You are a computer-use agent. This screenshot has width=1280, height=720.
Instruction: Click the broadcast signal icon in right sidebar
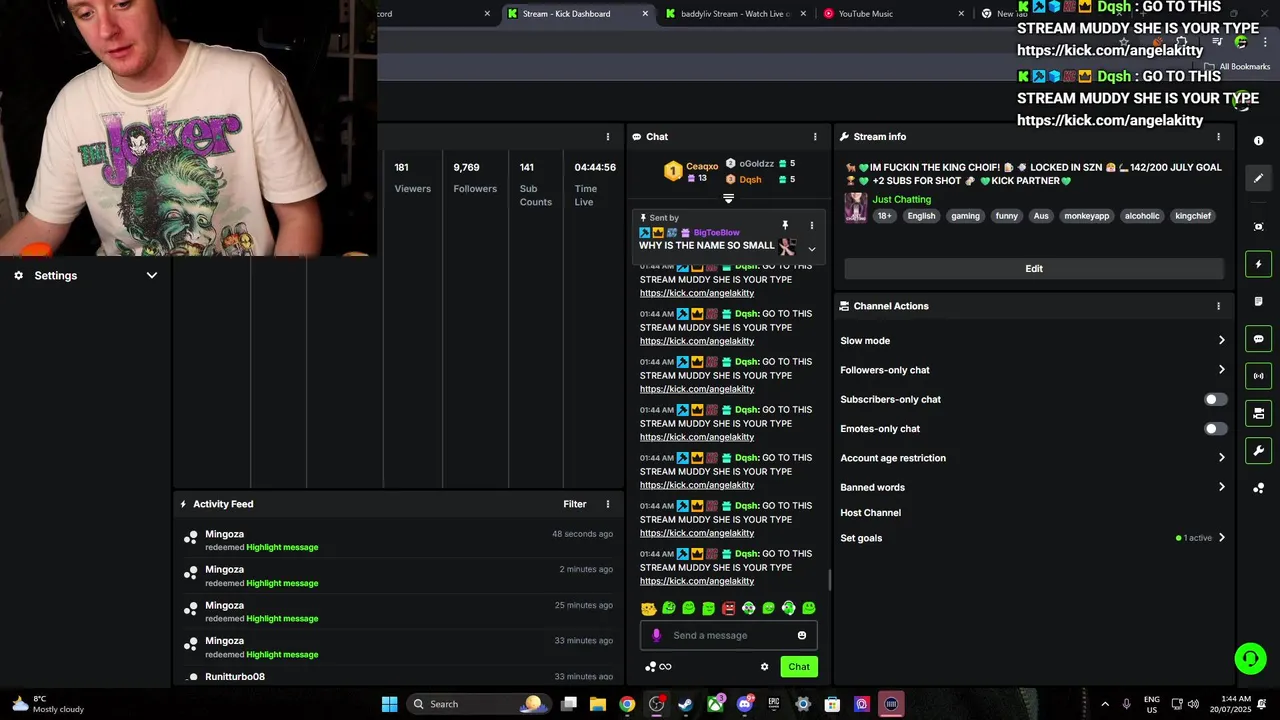click(1259, 376)
